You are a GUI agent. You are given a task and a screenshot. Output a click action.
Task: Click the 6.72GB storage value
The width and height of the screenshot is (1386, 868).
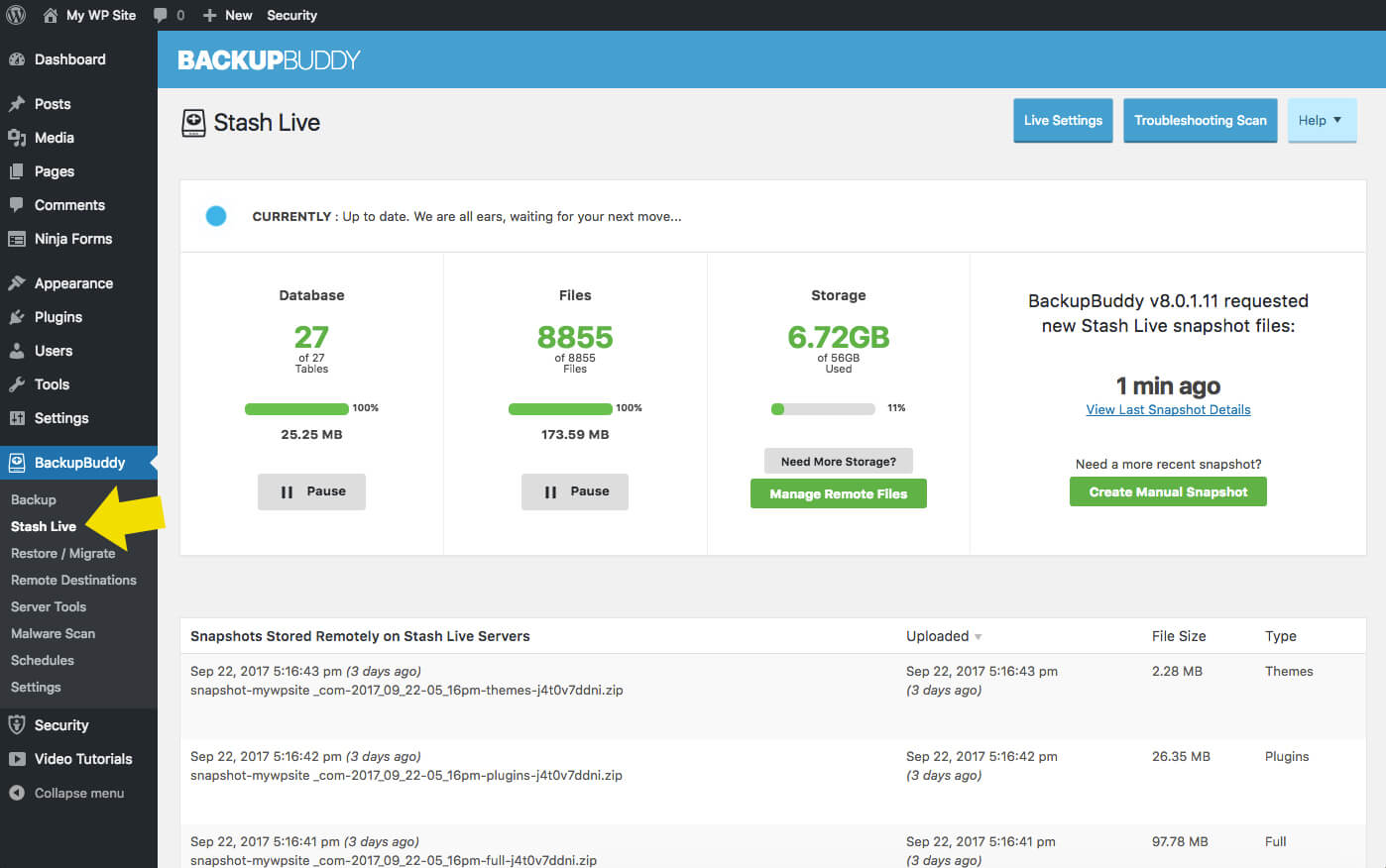click(x=839, y=338)
